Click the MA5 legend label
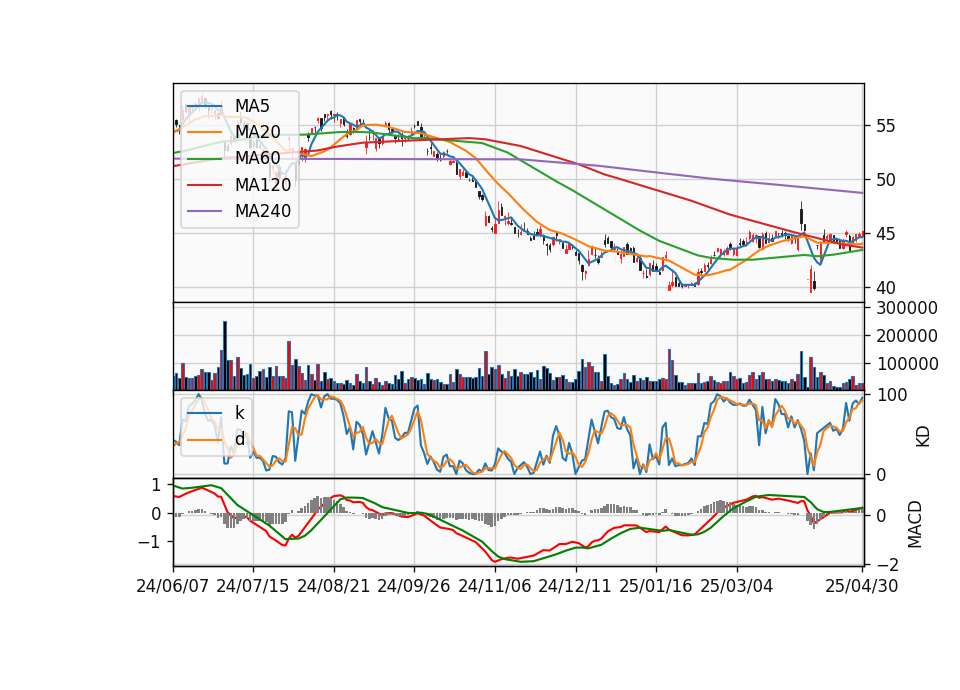This screenshot has width=960, height=690. (252, 106)
